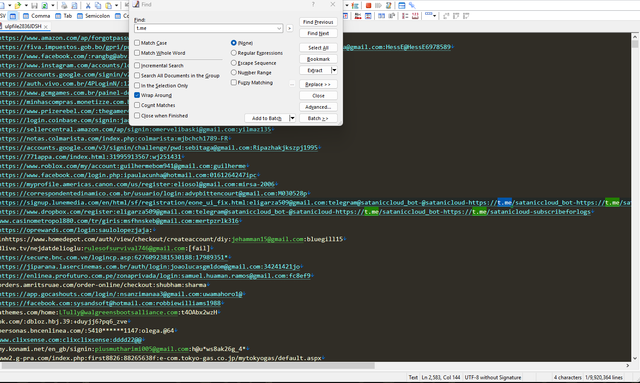Click the Save All toolbar icon

[x=45, y=6]
